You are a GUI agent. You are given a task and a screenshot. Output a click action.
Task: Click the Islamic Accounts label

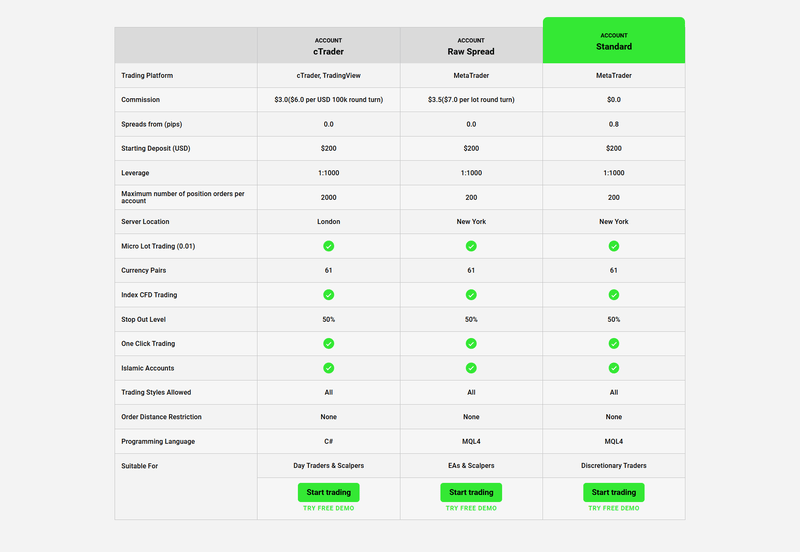(147, 368)
